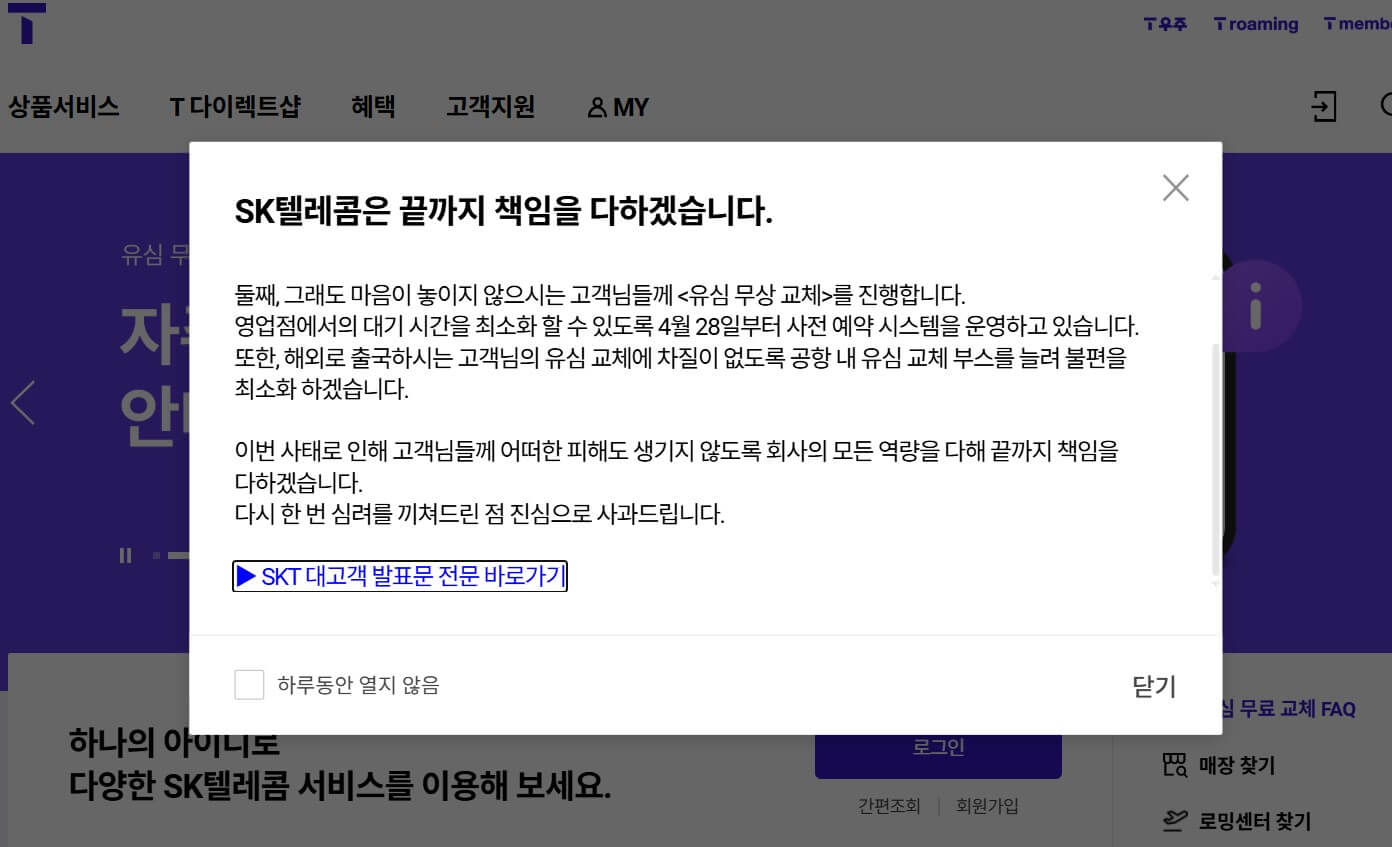Viewport: 1392px width, 847px height.
Task: Click the 닫기 button in popup
Action: 1154,686
